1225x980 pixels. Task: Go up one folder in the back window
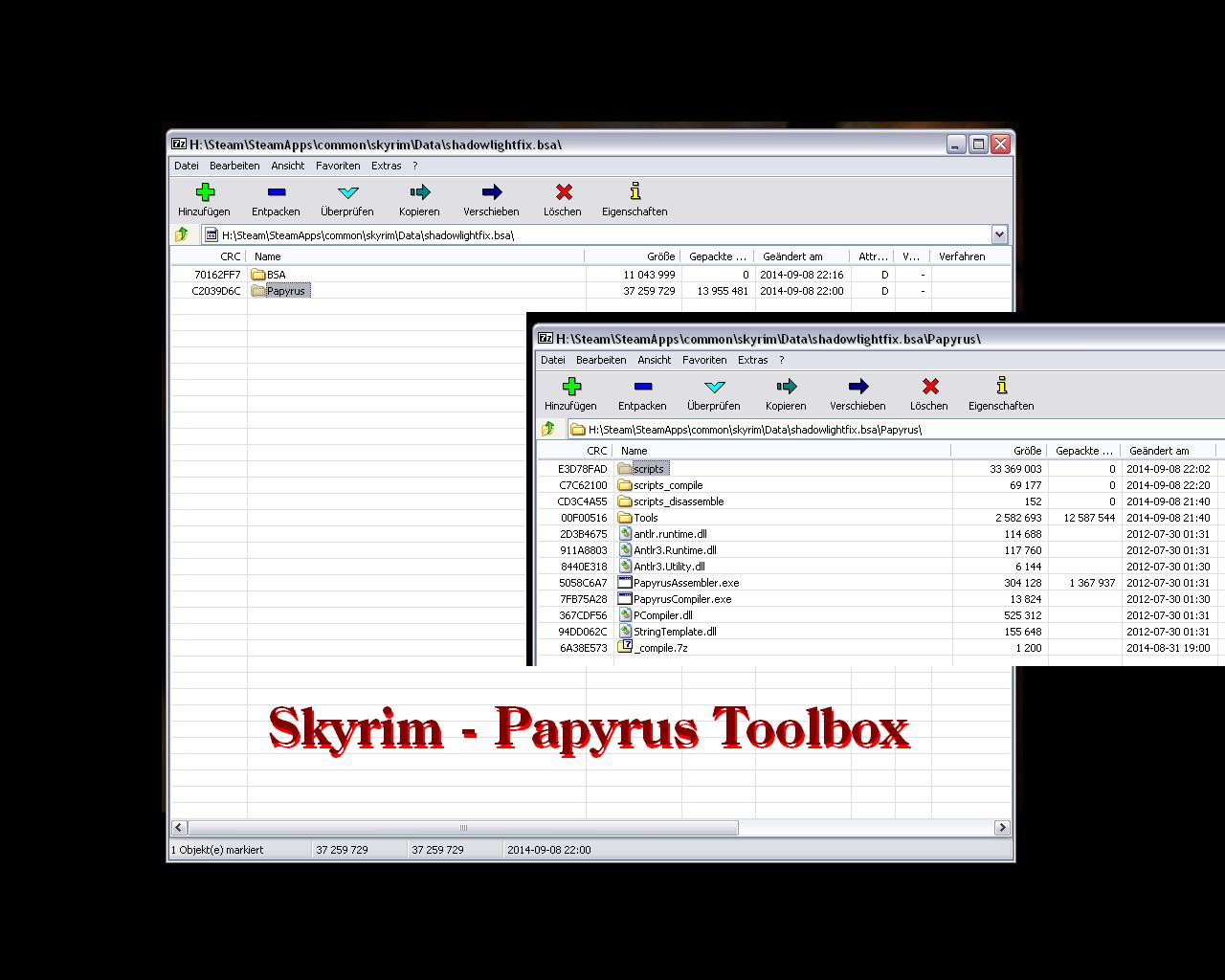click(x=182, y=234)
